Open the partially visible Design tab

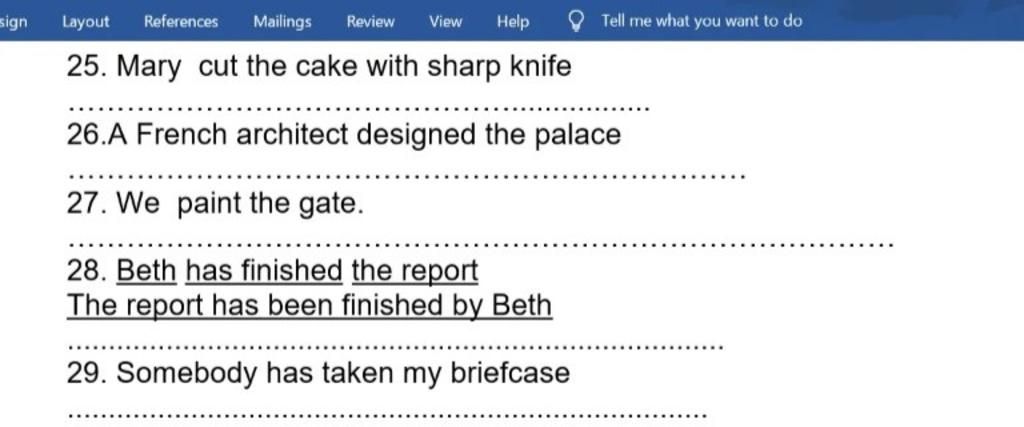click(12, 21)
